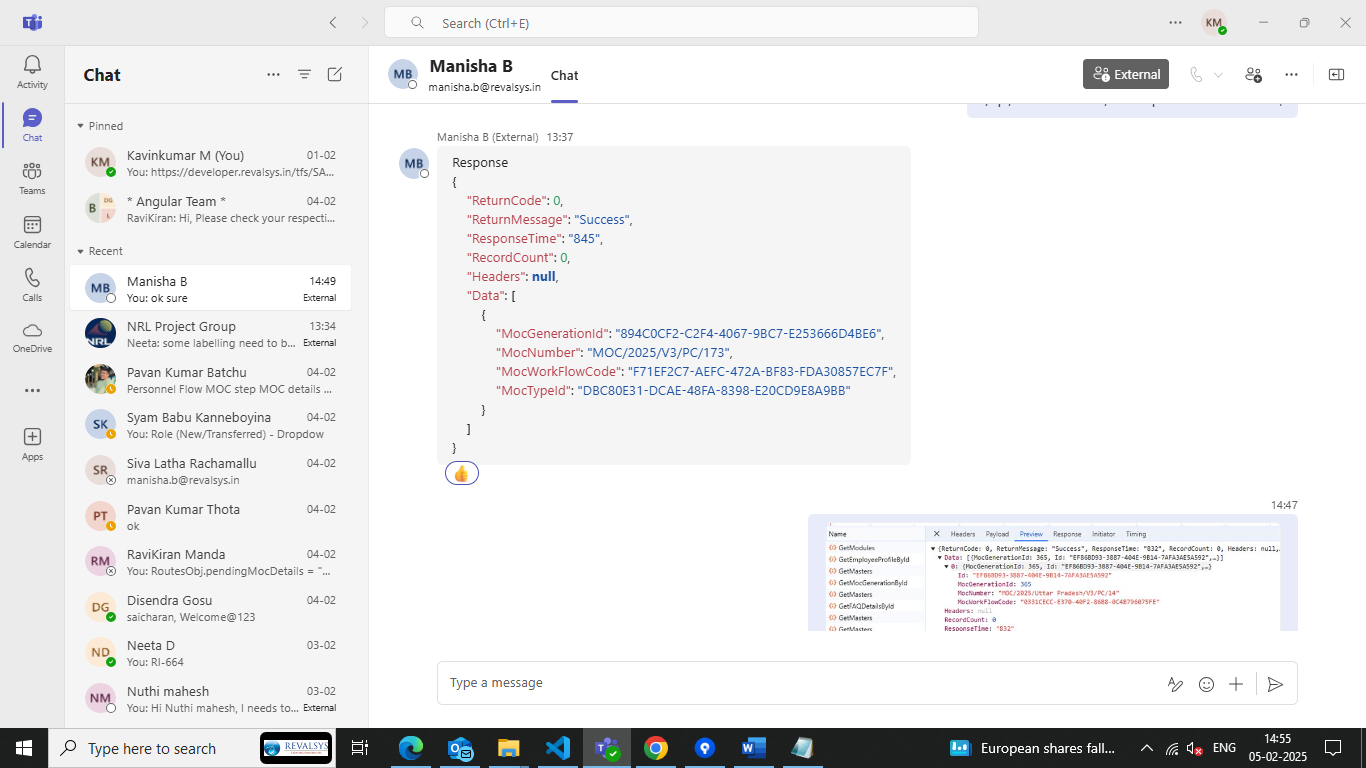
Task: Start a new chat with compose icon
Action: 335,75
